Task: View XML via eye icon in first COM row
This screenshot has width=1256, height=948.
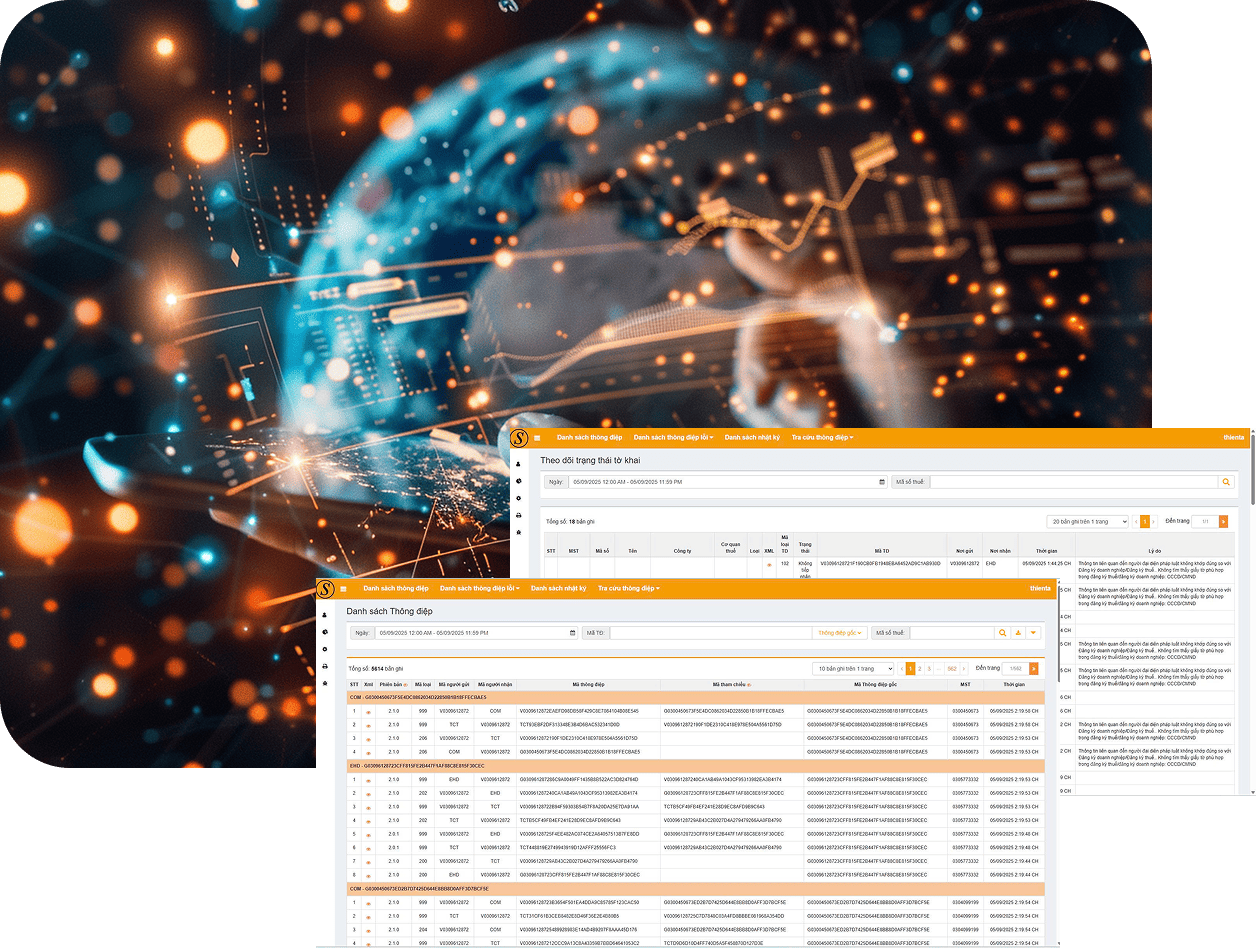Action: (368, 711)
